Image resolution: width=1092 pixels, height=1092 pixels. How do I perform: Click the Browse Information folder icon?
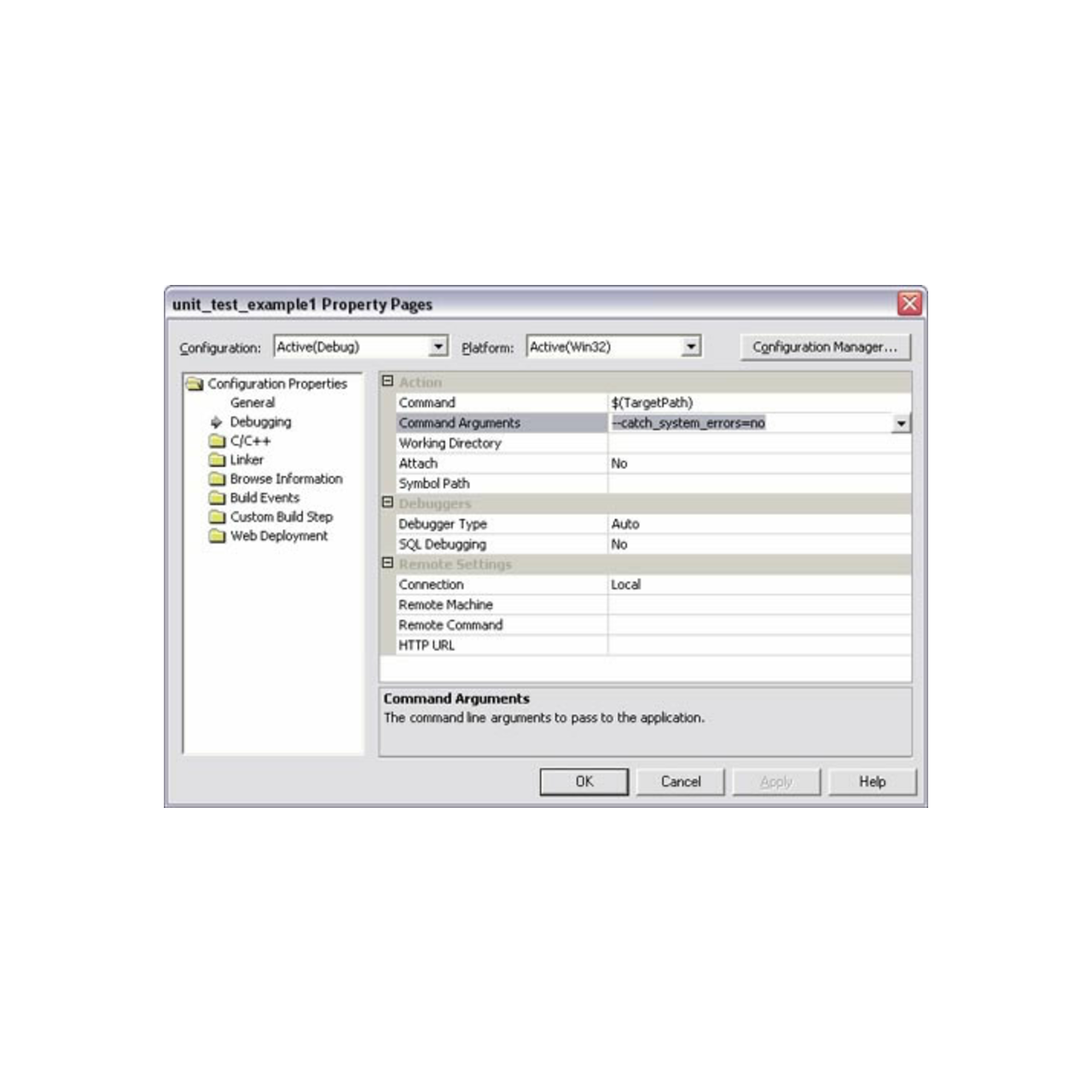click(217, 479)
